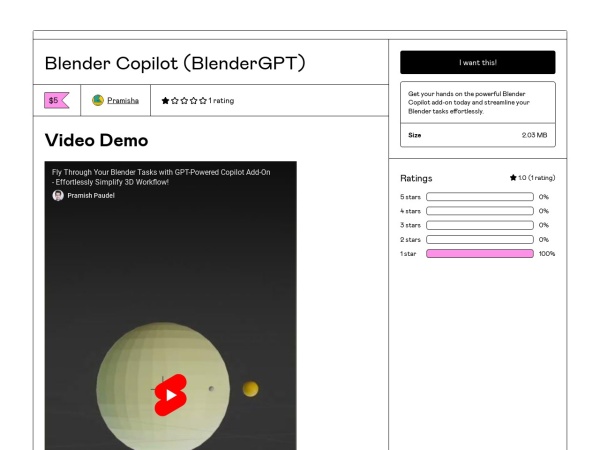Click the 'I want this!' button
Screen dimensions: 600x450
(478, 62)
